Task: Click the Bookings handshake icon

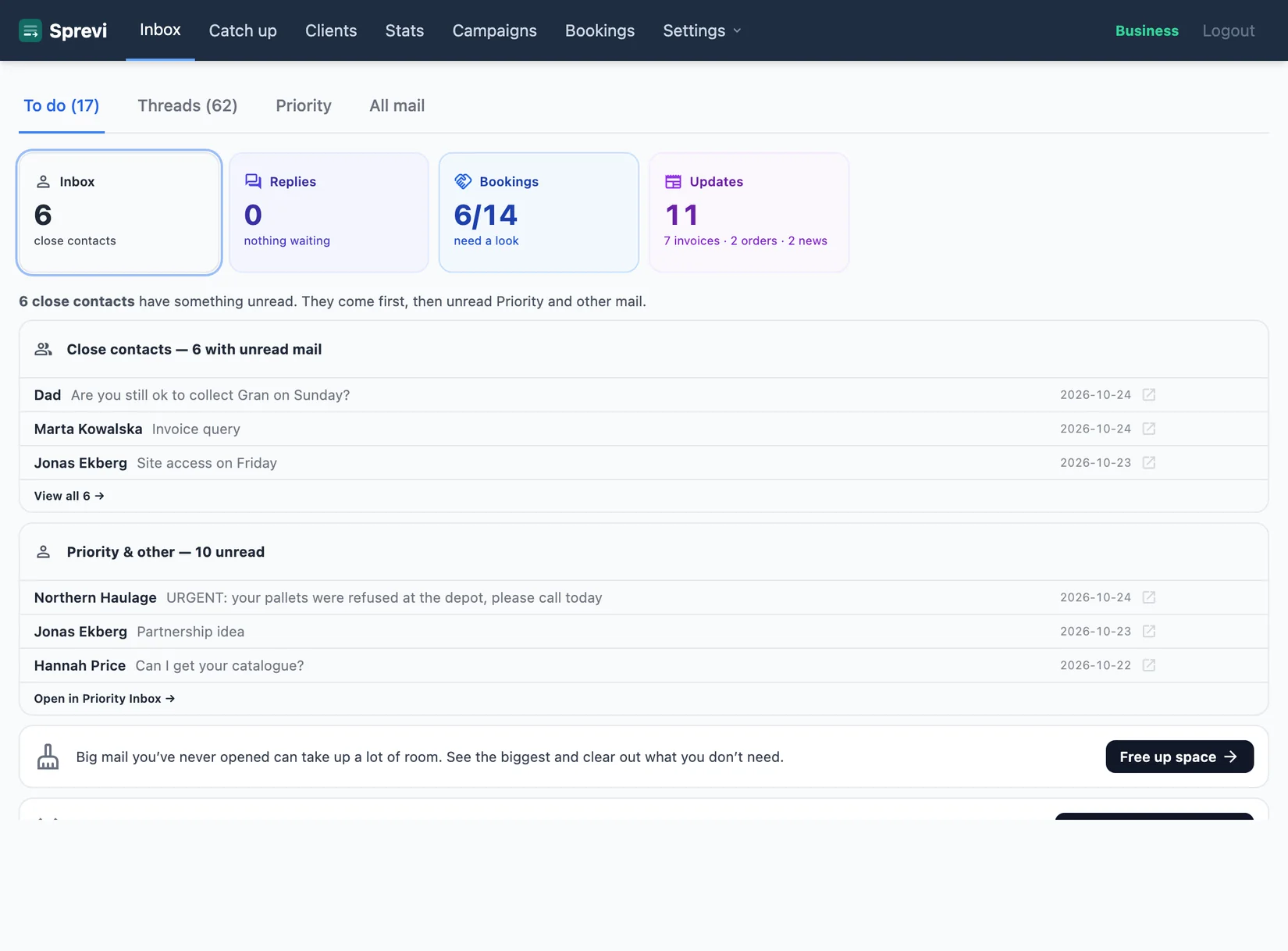Action: pyautogui.click(x=463, y=181)
